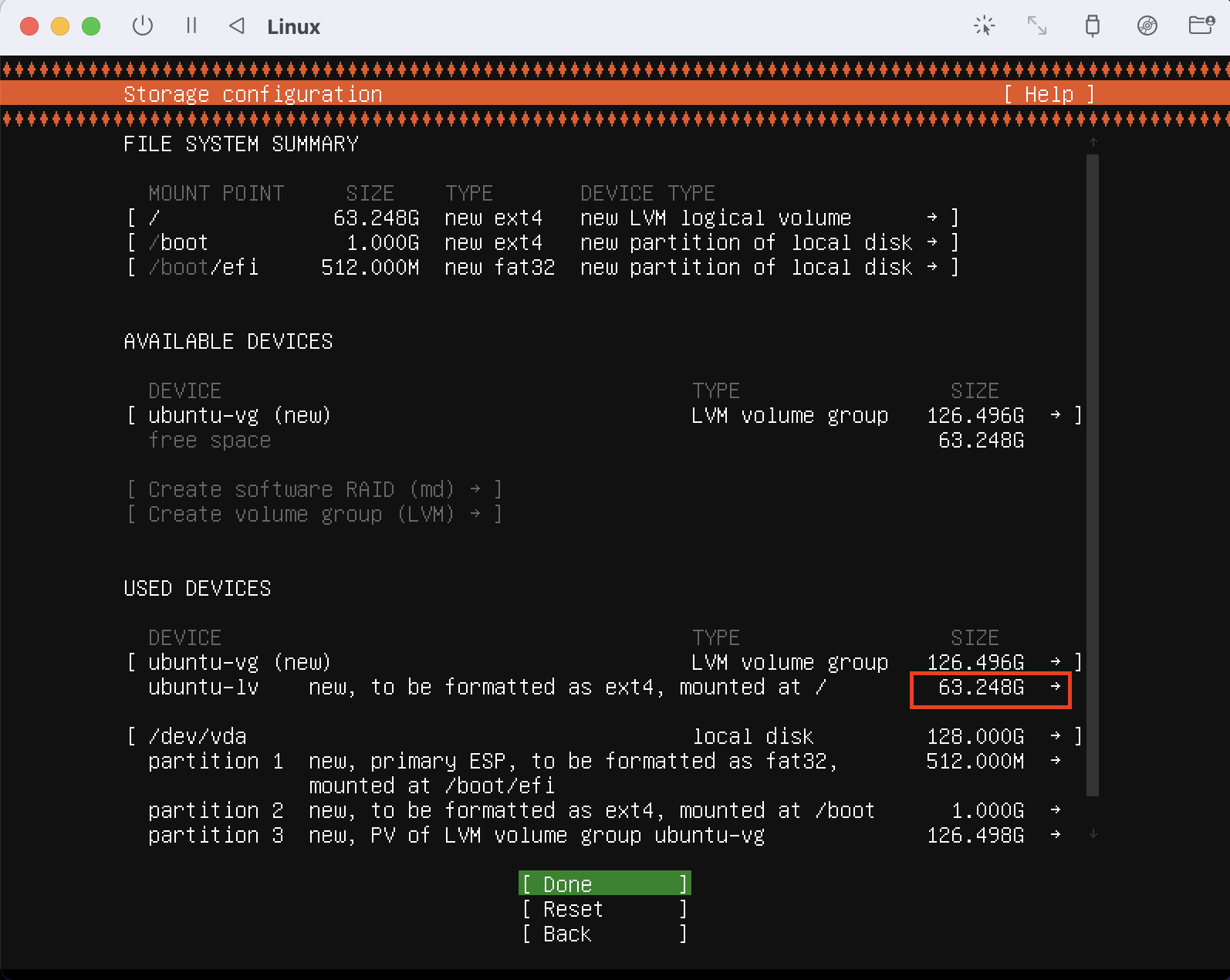Expand used ubuntu-vg 126.496G arrow

(1056, 662)
